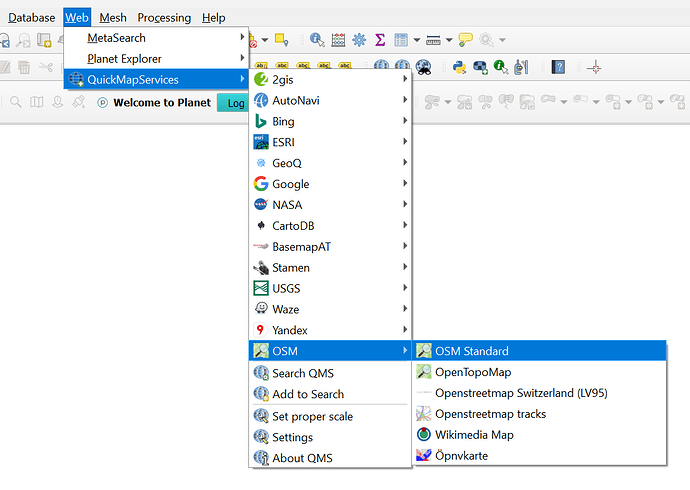Image resolution: width=690 pixels, height=490 pixels.
Task: Show Statistical Summary sigma icon
Action: click(x=380, y=40)
